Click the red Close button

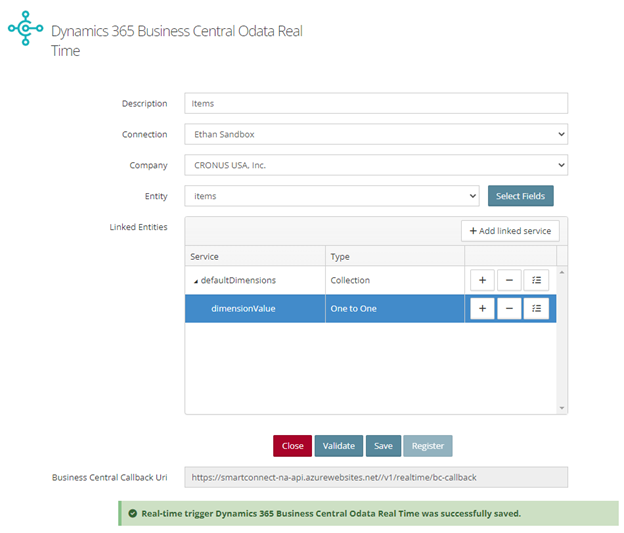coord(292,446)
